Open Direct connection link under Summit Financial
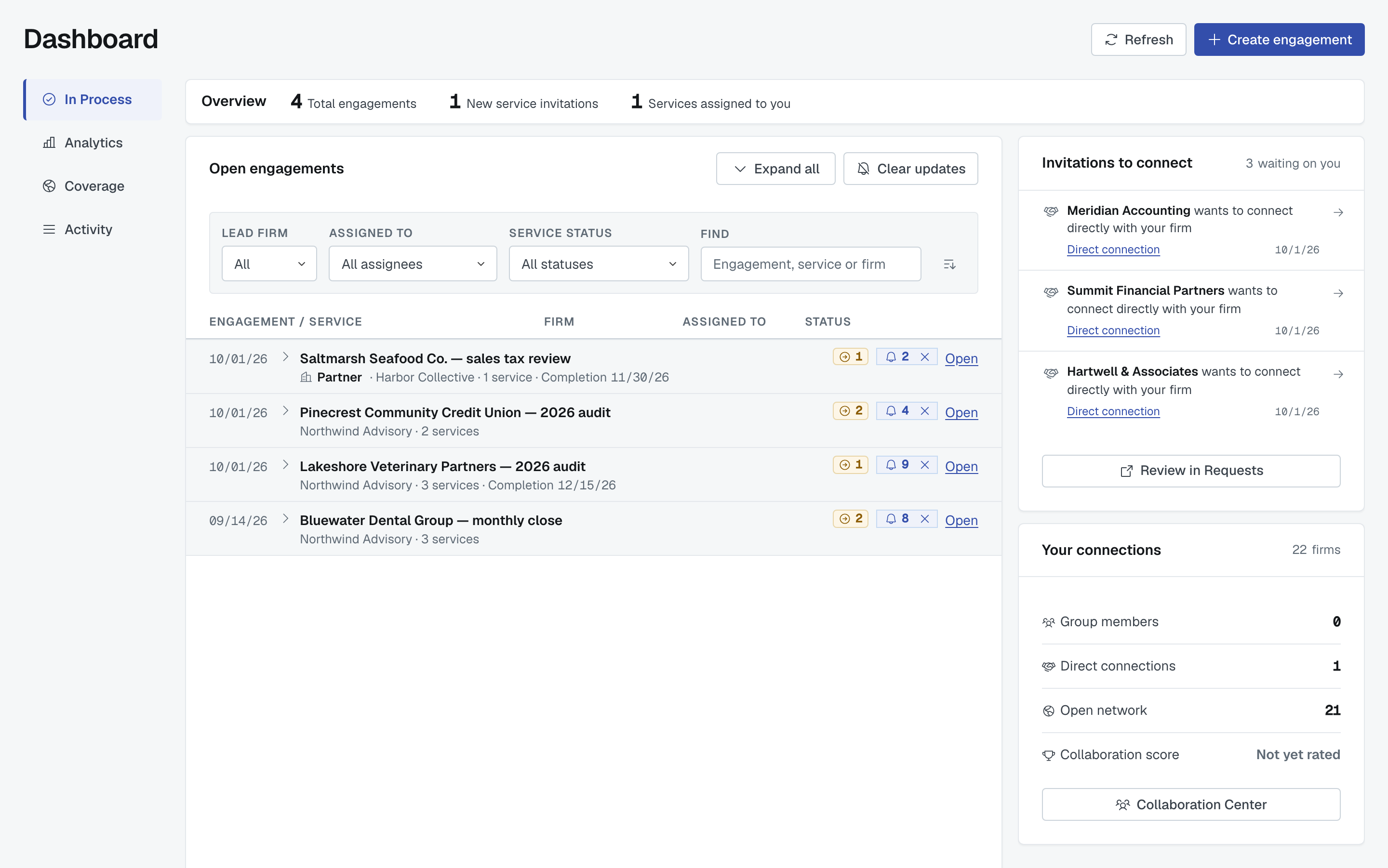This screenshot has width=1388, height=868. pyautogui.click(x=1113, y=330)
